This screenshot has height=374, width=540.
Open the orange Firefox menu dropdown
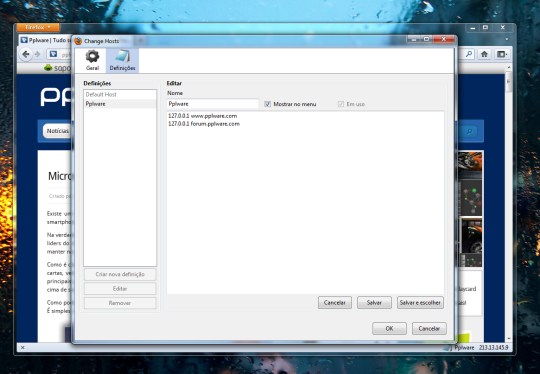click(38, 27)
